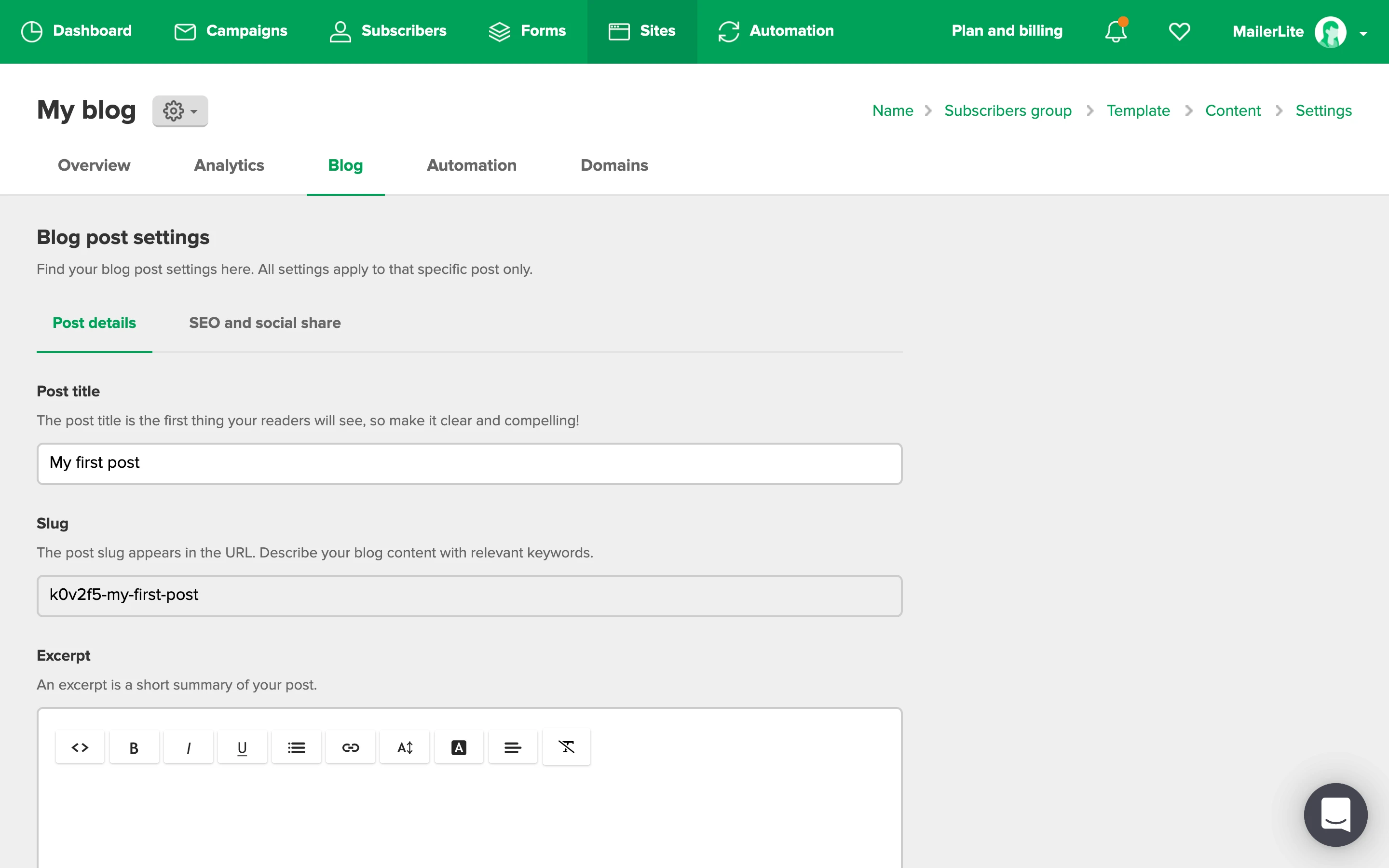1389x868 pixels.
Task: Toggle bold formatting in excerpt editor
Action: 134,747
